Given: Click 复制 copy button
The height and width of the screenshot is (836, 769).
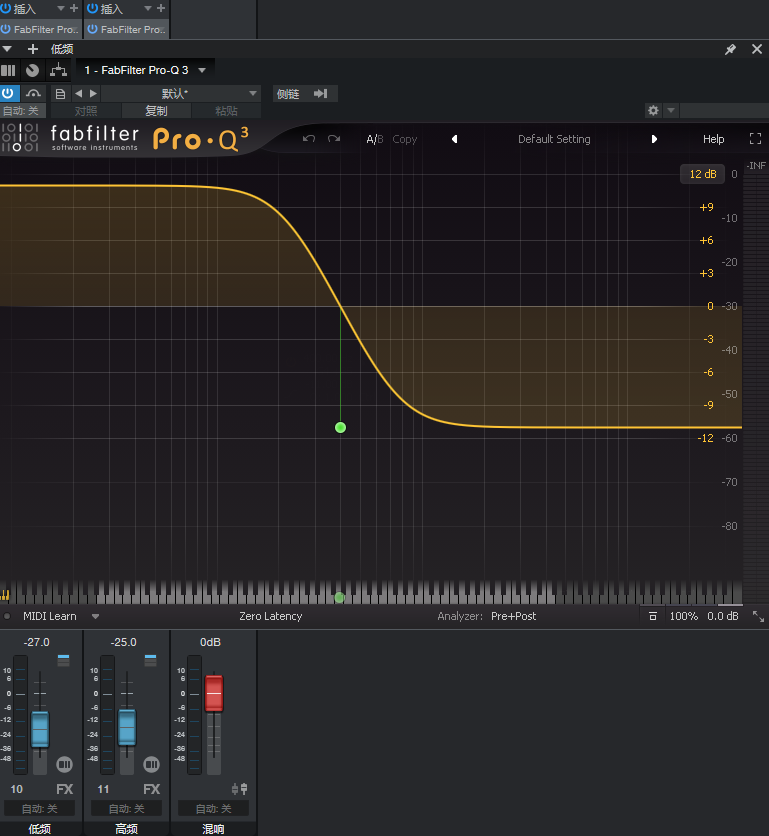Looking at the screenshot, I should point(156,111).
